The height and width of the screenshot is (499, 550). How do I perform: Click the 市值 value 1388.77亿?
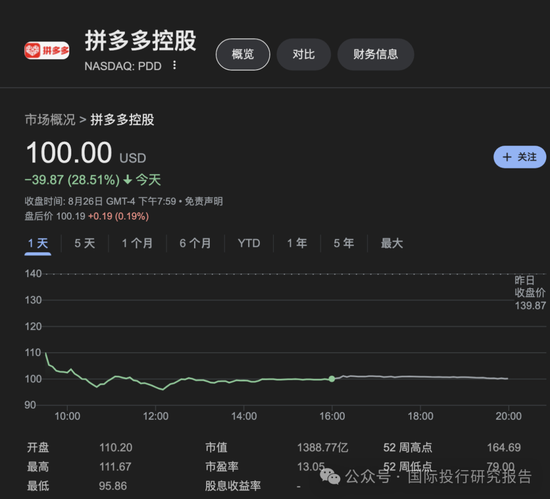[323, 447]
